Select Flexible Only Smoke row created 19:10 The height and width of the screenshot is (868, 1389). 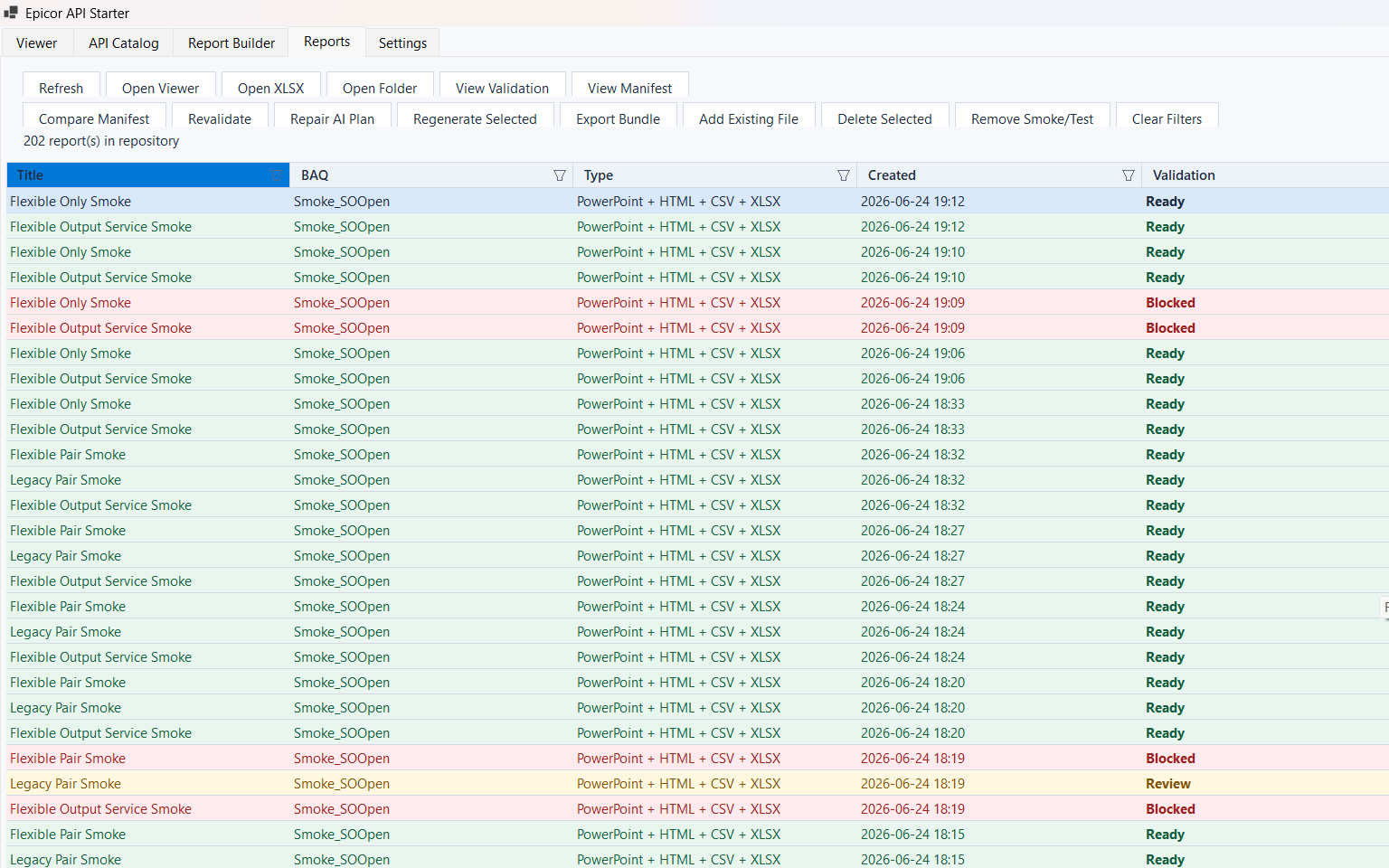tap(698, 252)
